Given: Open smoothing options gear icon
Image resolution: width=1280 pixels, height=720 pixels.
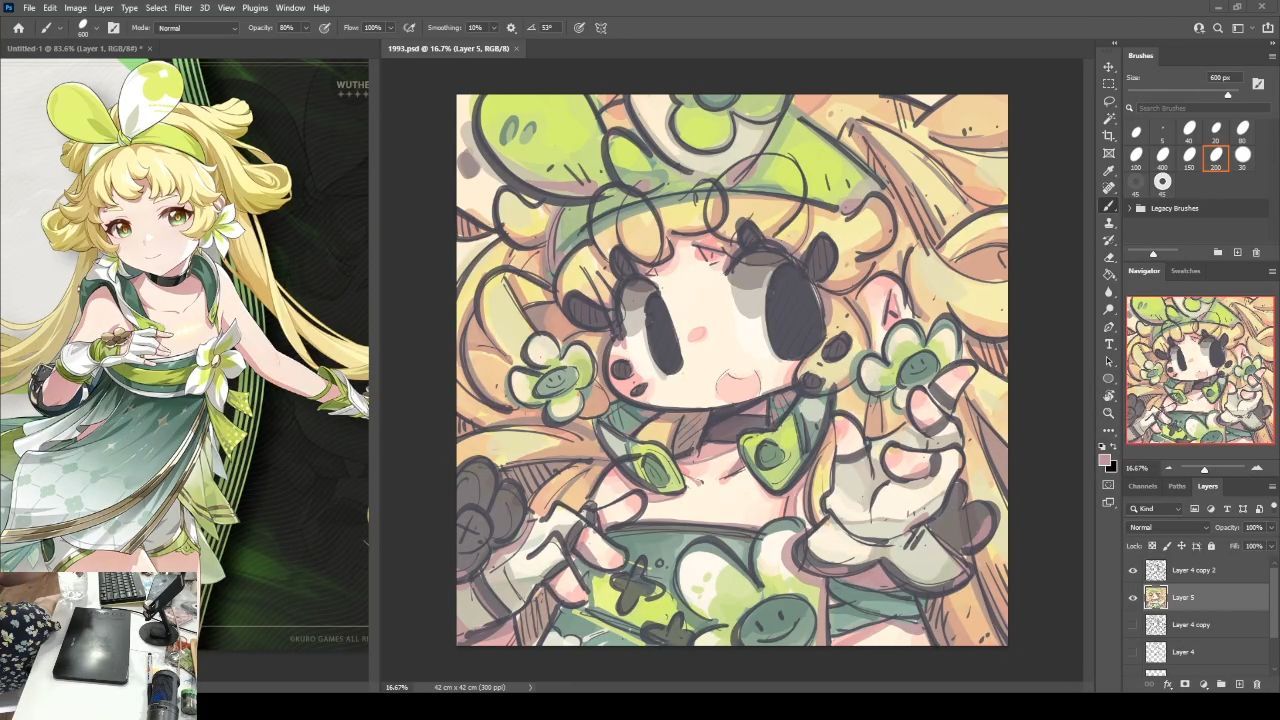Looking at the screenshot, I should coord(511,28).
